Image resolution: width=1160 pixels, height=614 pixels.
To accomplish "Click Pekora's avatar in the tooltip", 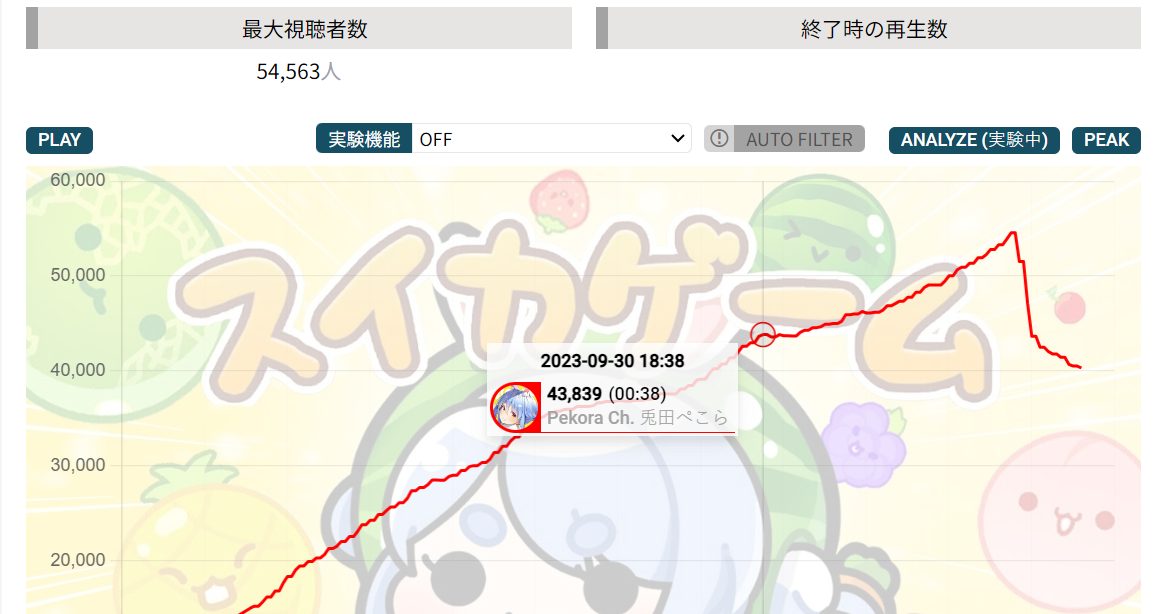I will pos(515,407).
